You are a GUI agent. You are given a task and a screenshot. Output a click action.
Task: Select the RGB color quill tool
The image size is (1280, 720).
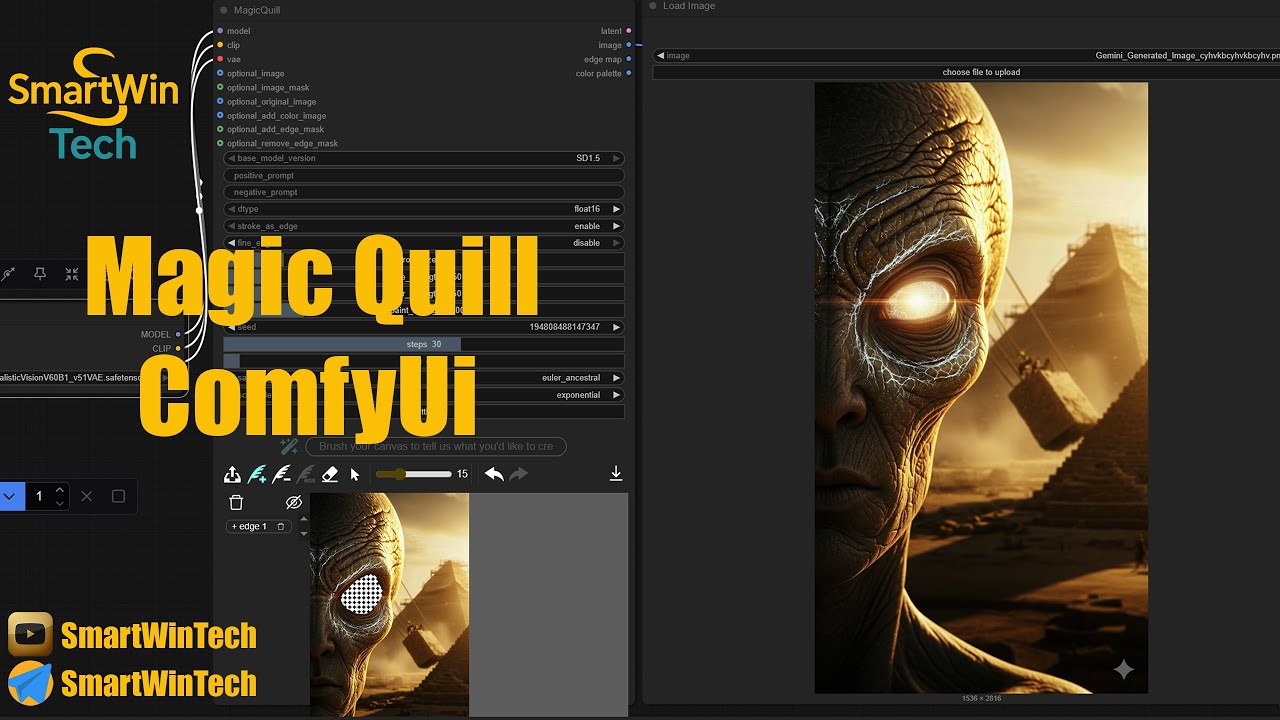coord(306,474)
